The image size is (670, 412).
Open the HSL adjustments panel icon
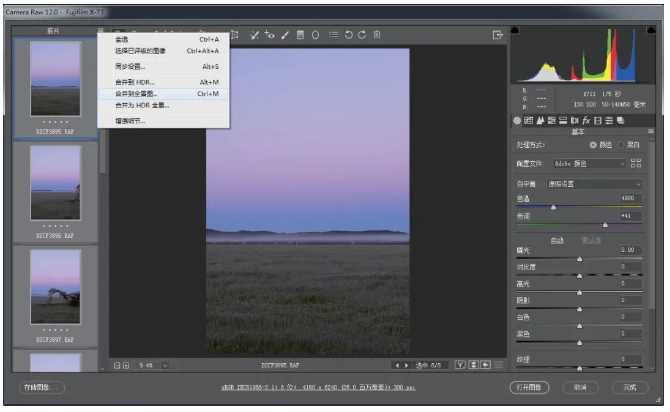[x=552, y=121]
